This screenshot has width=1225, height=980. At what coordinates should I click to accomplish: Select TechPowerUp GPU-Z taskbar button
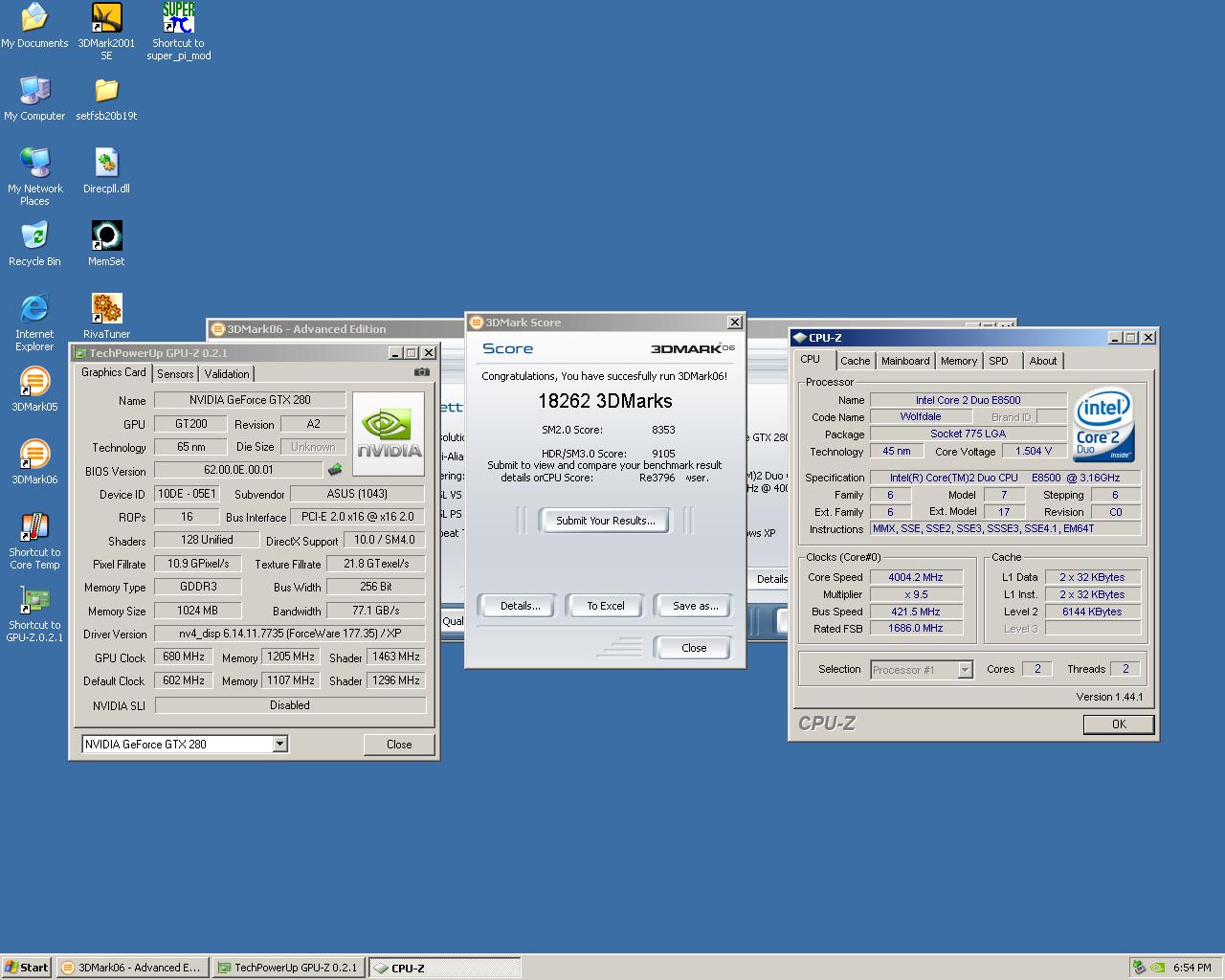(288, 968)
